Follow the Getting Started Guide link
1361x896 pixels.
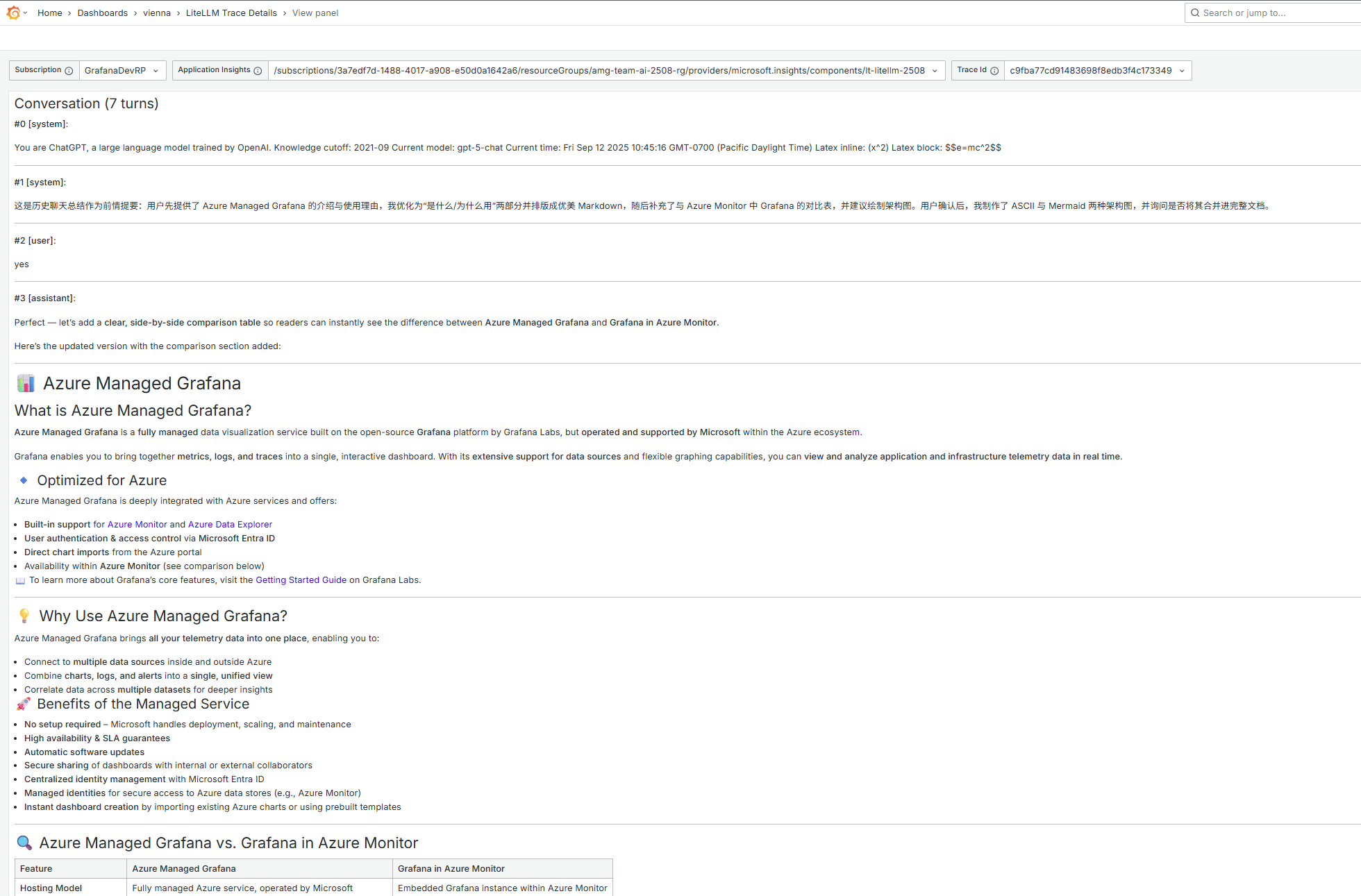[x=301, y=580]
